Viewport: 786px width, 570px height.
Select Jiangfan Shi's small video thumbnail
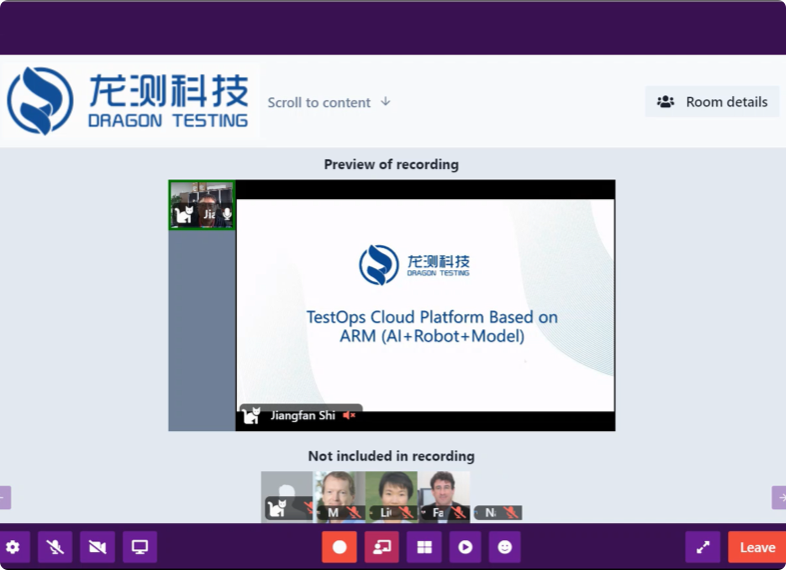(x=202, y=205)
